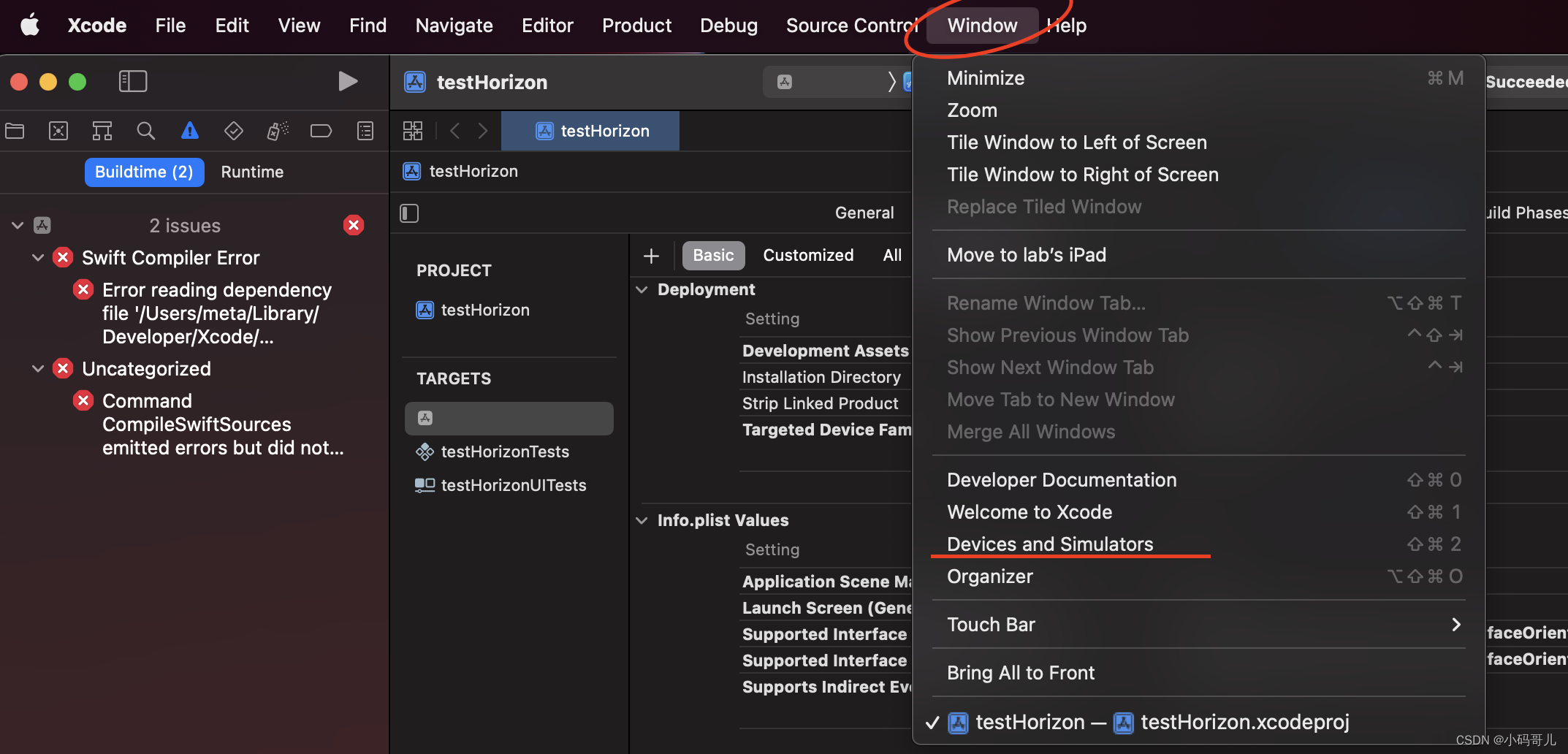Viewport: 1568px width, 754px height.
Task: Open the Touch Bar submenu
Action: pyautogui.click(x=1198, y=625)
